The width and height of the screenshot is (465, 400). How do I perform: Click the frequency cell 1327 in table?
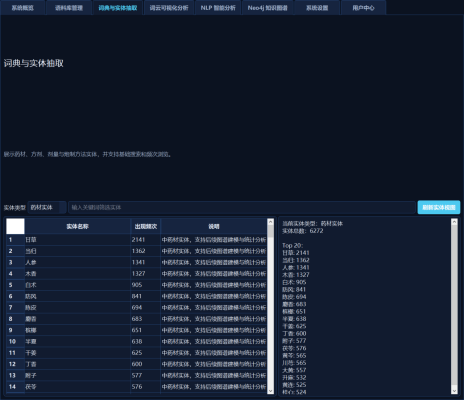pos(146,274)
